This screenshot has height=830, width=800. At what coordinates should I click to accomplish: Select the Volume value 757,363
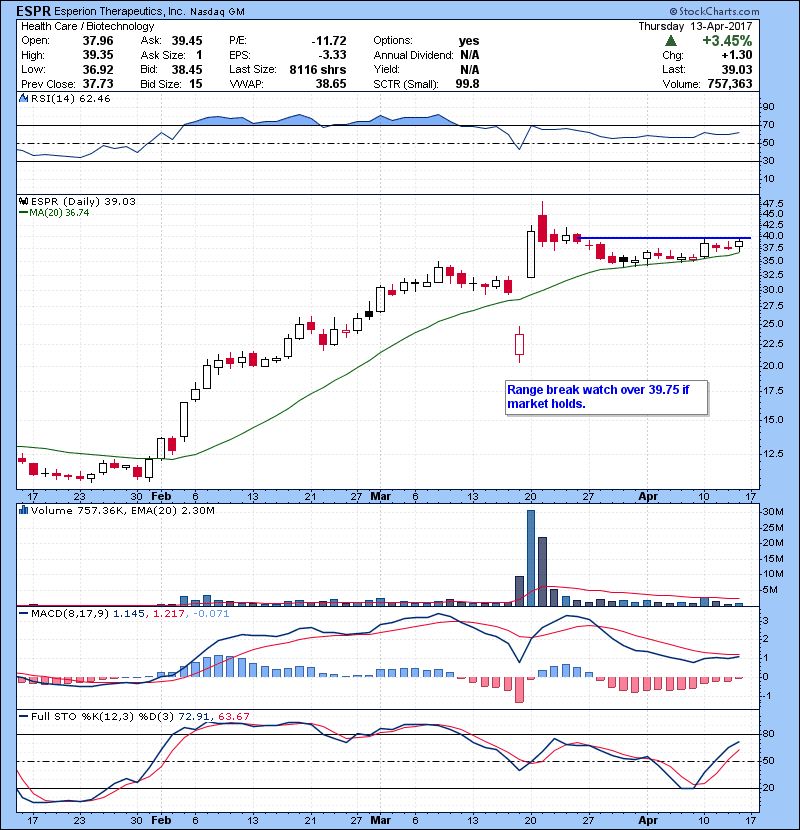(730, 84)
